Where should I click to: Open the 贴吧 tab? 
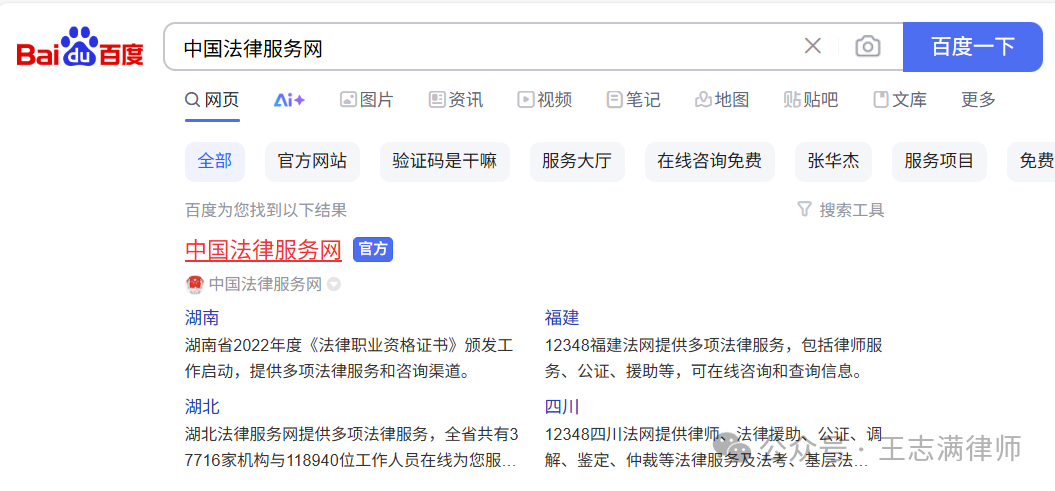point(811,100)
